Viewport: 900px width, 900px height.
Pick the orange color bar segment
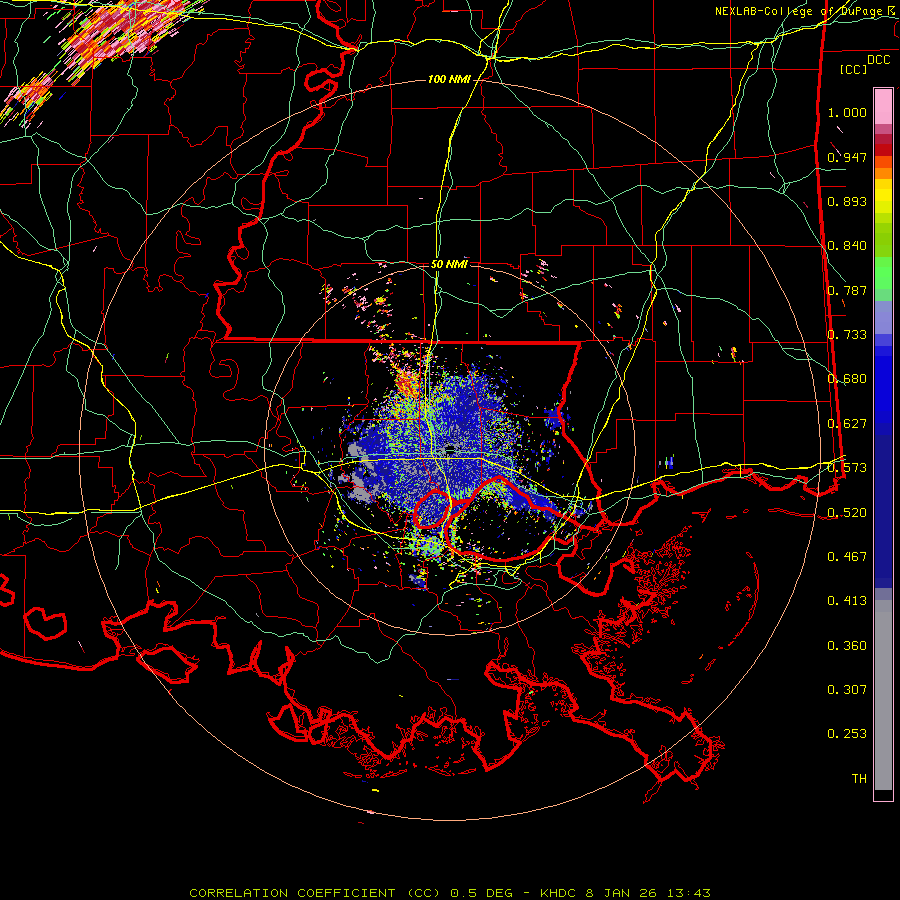883,173
